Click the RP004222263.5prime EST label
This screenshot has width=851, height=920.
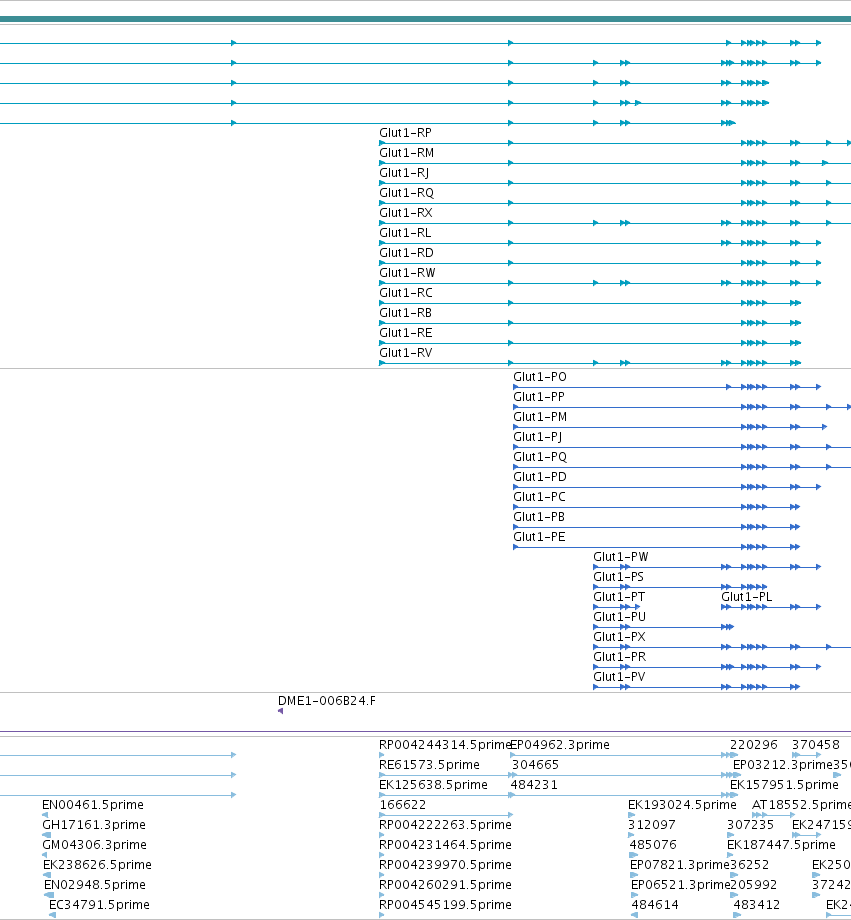(445, 824)
